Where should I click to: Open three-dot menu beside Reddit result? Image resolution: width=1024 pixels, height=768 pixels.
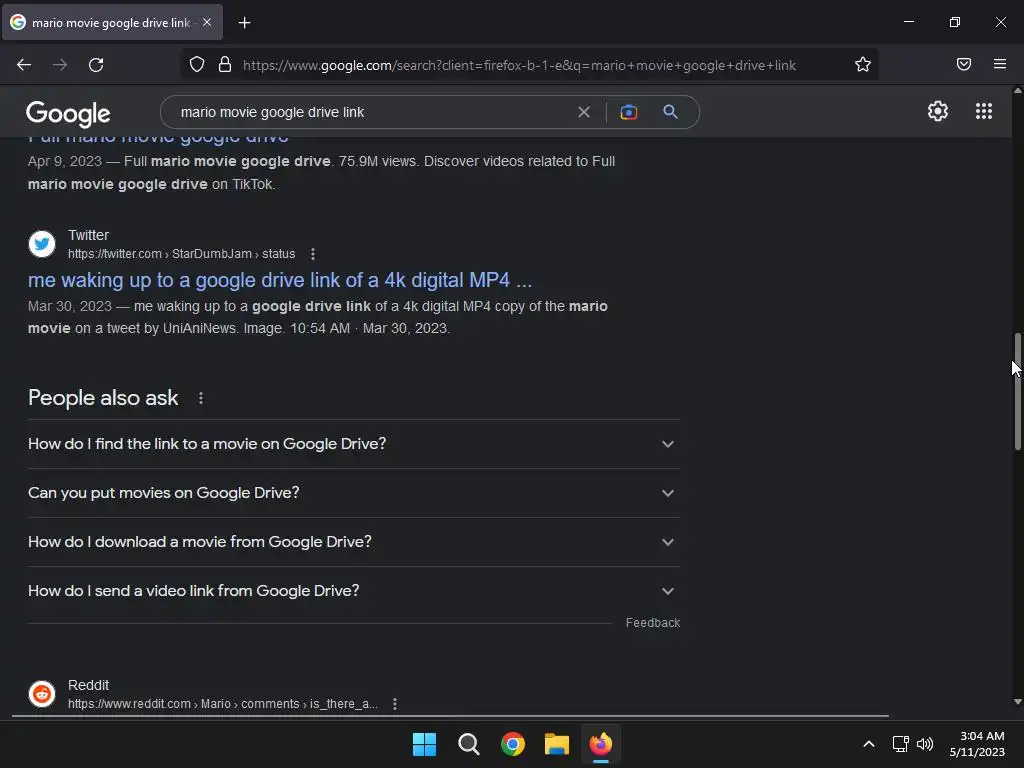pyautogui.click(x=394, y=704)
